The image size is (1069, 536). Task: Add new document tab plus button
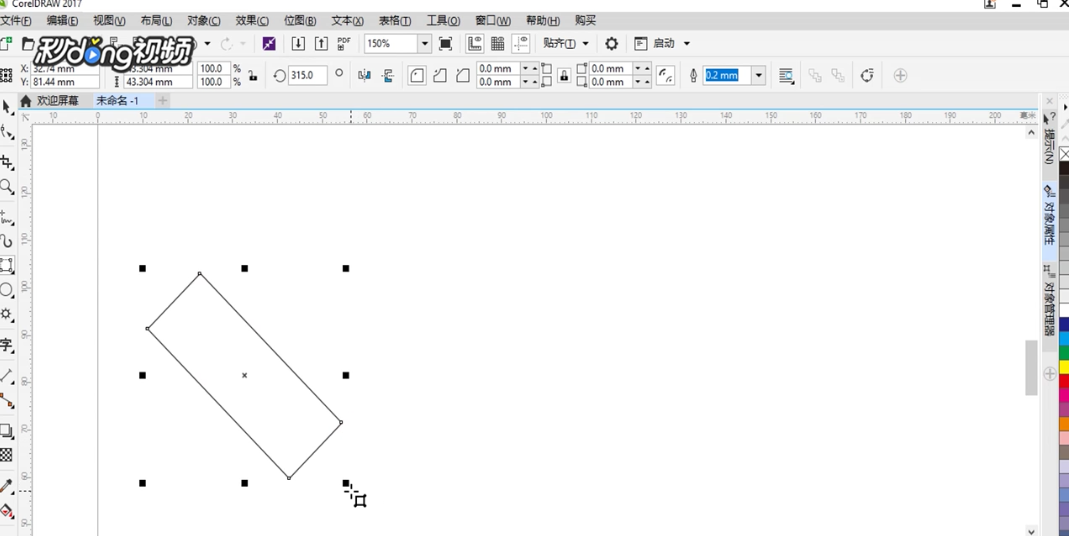[x=162, y=101]
